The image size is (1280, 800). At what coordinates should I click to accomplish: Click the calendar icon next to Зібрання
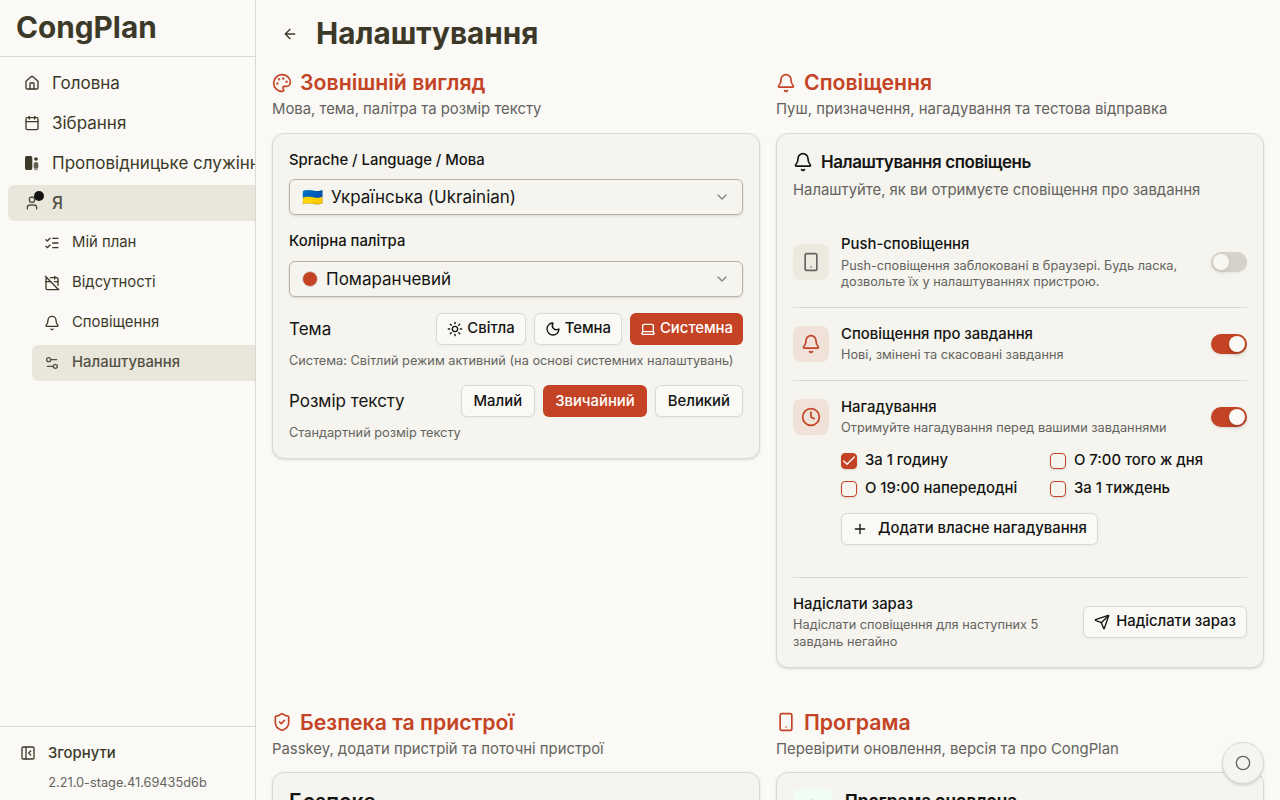click(x=32, y=123)
